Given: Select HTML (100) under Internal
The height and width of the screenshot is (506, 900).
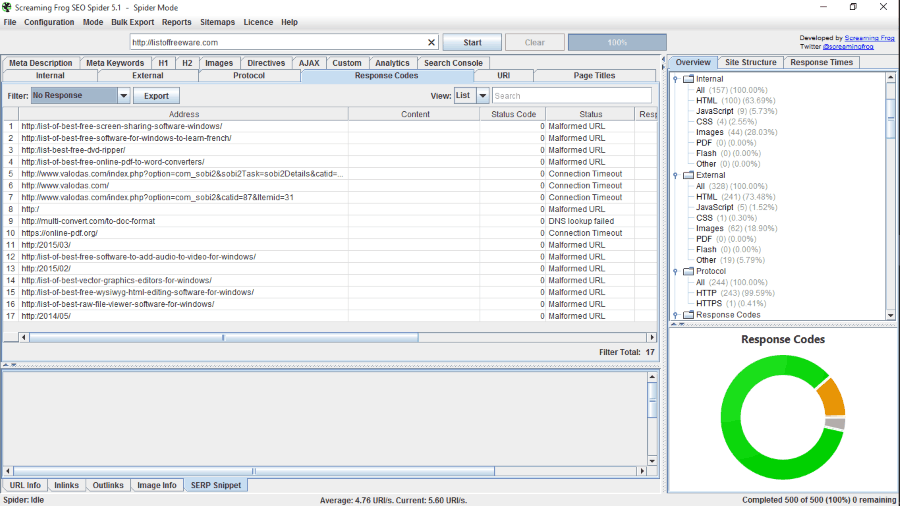Looking at the screenshot, I should click(x=735, y=100).
